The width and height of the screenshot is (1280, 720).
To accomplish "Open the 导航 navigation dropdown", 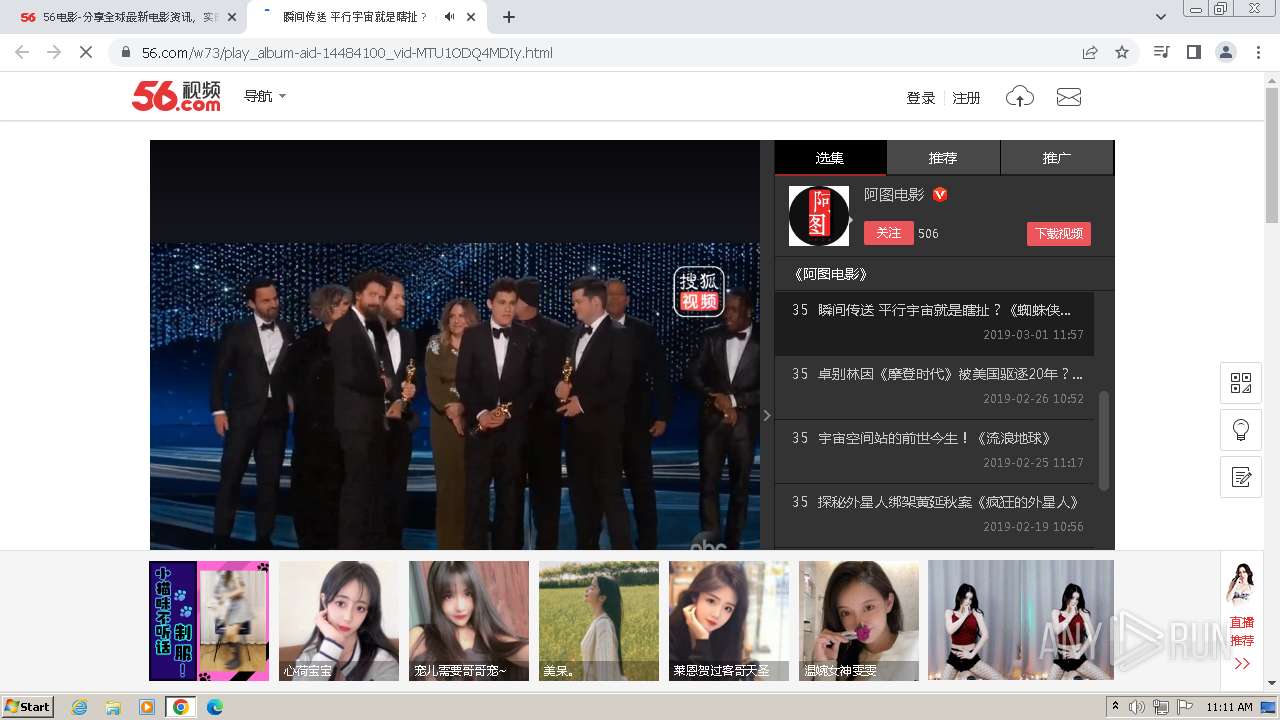I will click(265, 96).
